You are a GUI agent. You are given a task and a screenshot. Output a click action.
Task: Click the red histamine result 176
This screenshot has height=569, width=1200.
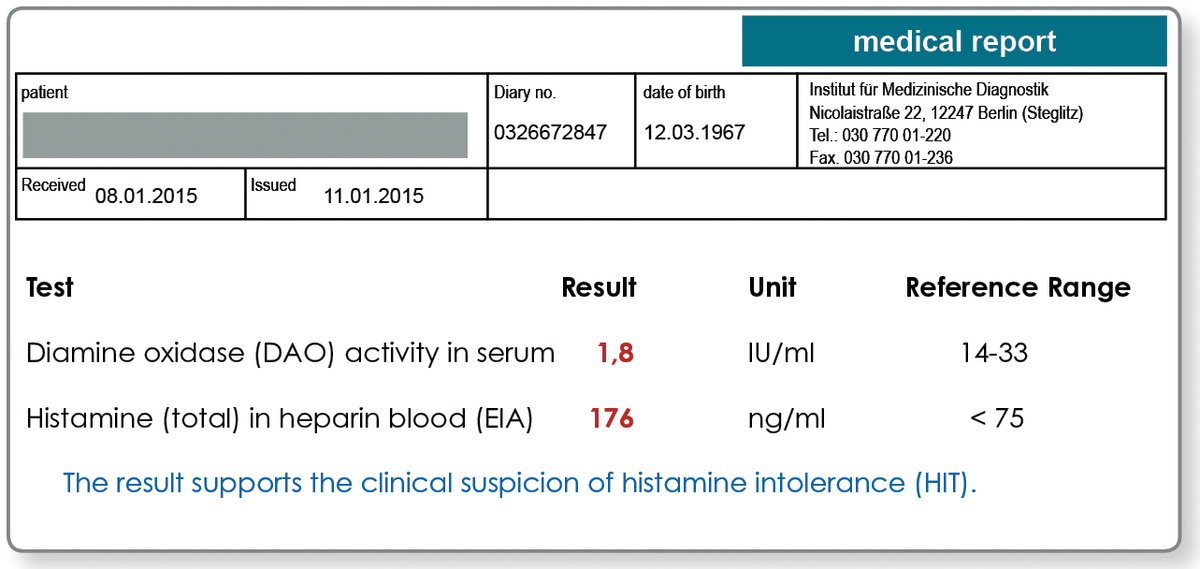(x=612, y=418)
